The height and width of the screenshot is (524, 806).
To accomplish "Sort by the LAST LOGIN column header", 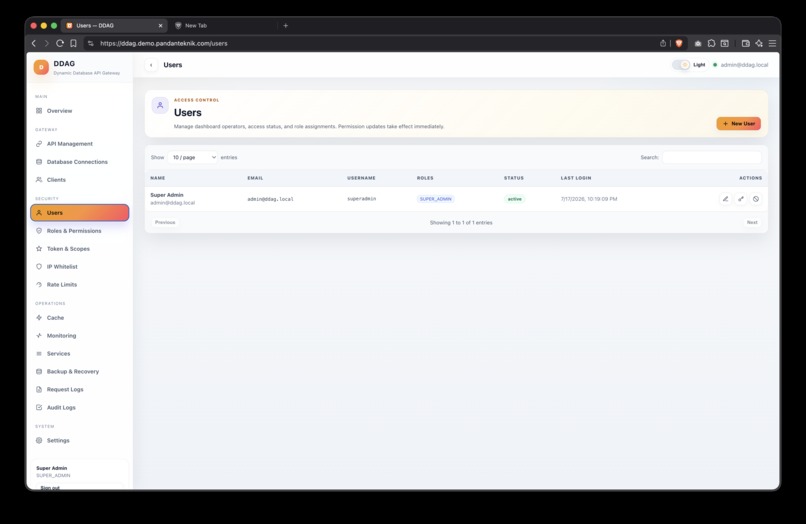I will point(576,178).
